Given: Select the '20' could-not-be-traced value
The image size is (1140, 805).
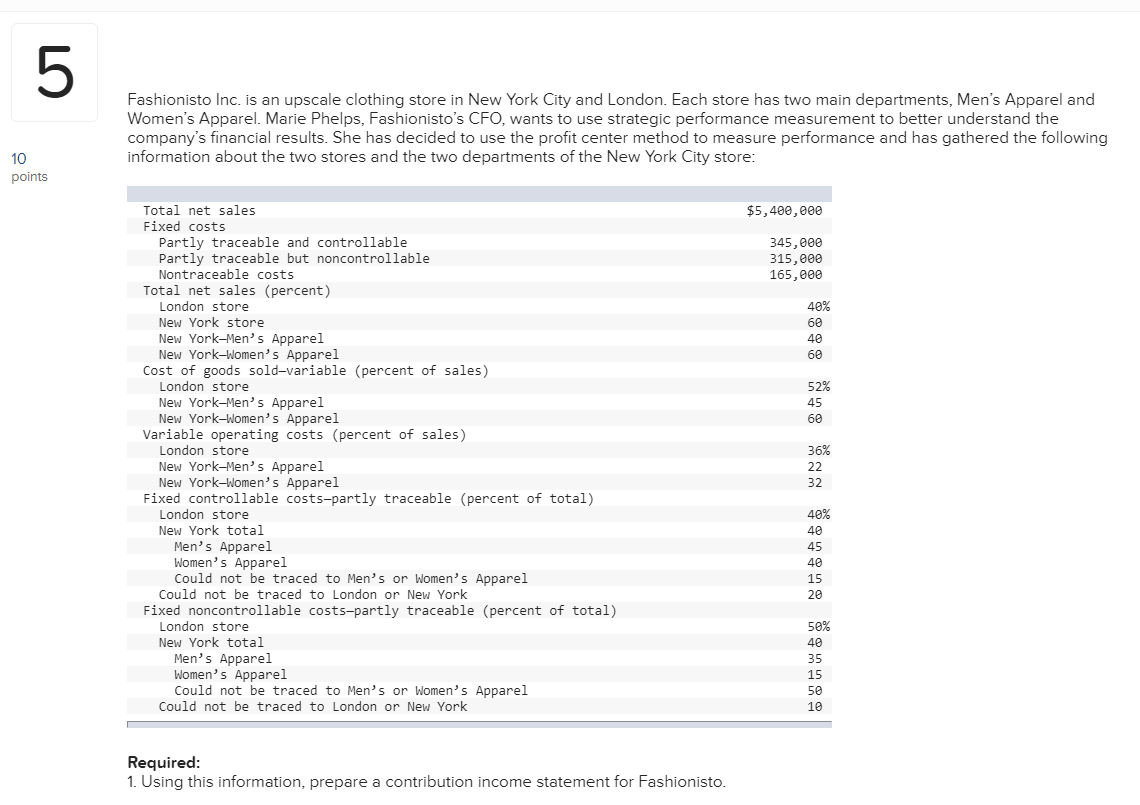Looking at the screenshot, I should (x=815, y=595).
